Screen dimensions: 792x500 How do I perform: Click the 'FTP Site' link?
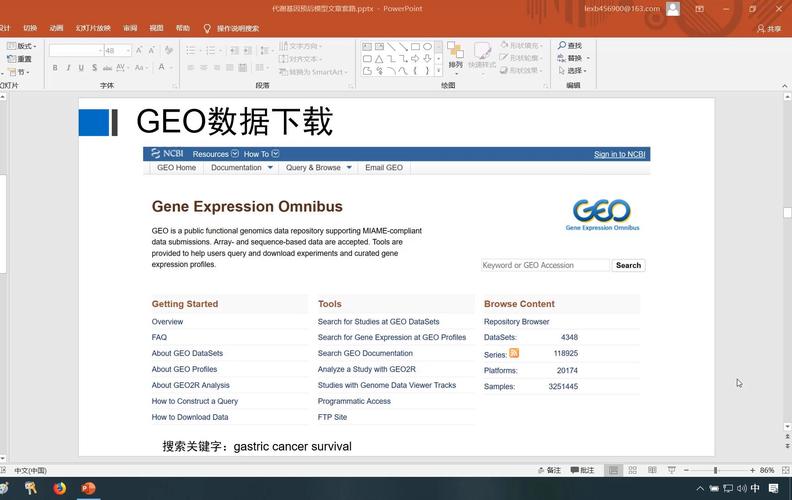click(332, 417)
